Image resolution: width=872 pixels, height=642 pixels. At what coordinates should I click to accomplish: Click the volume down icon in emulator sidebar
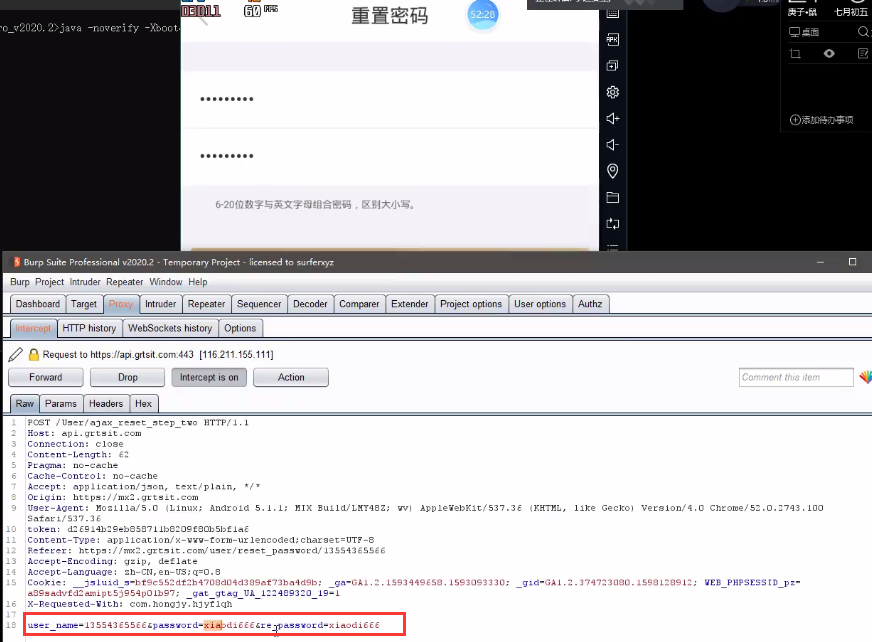point(613,145)
